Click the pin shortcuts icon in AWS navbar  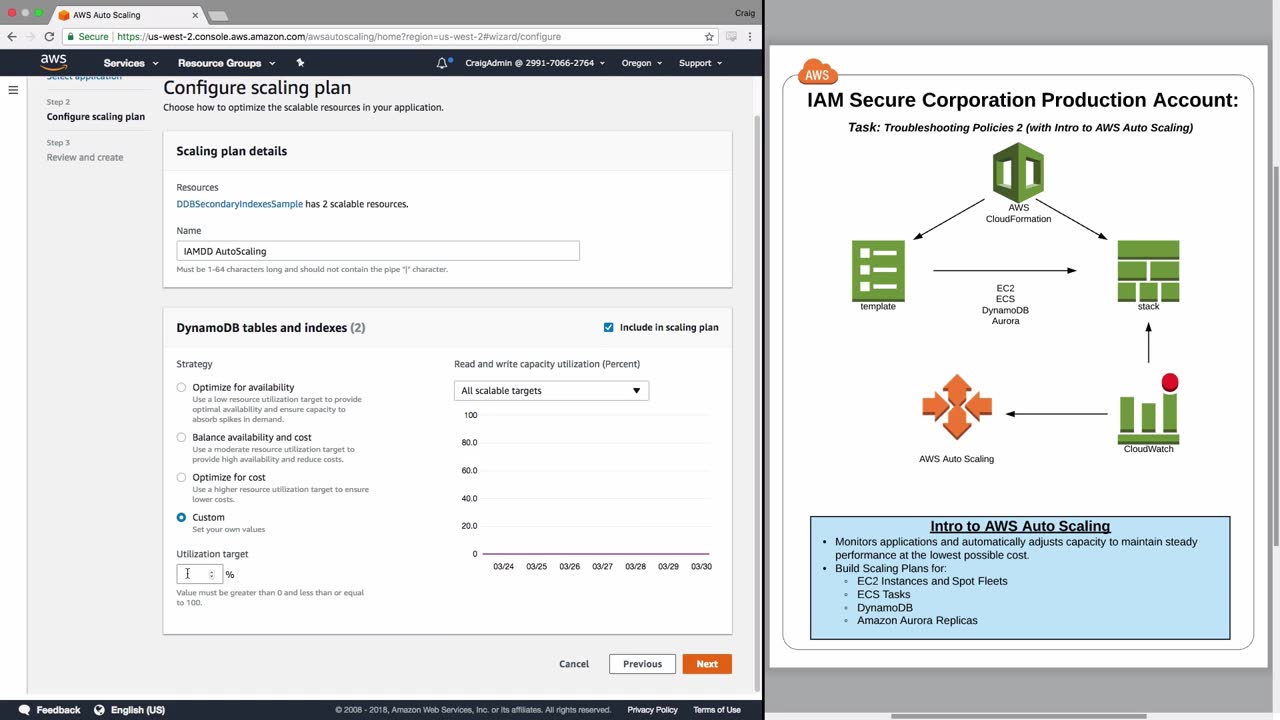(300, 63)
